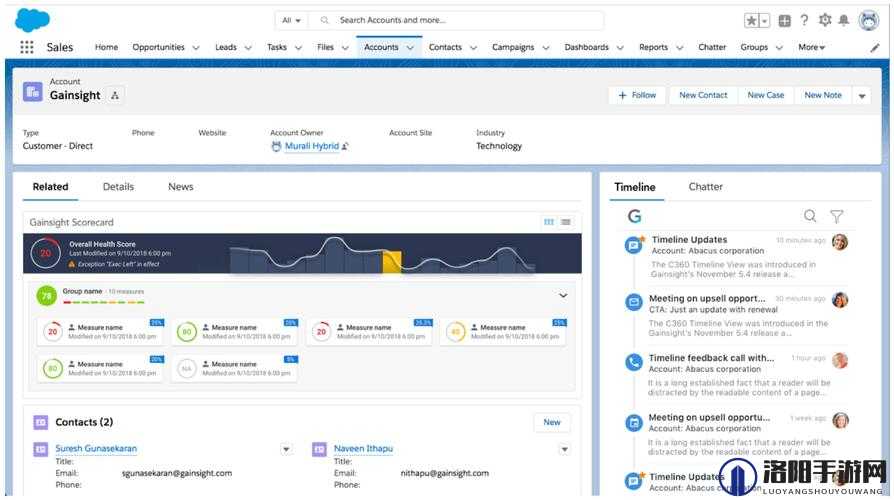The width and height of the screenshot is (894, 500).
Task: Click the Salesforce cloud logo
Action: [32, 21]
